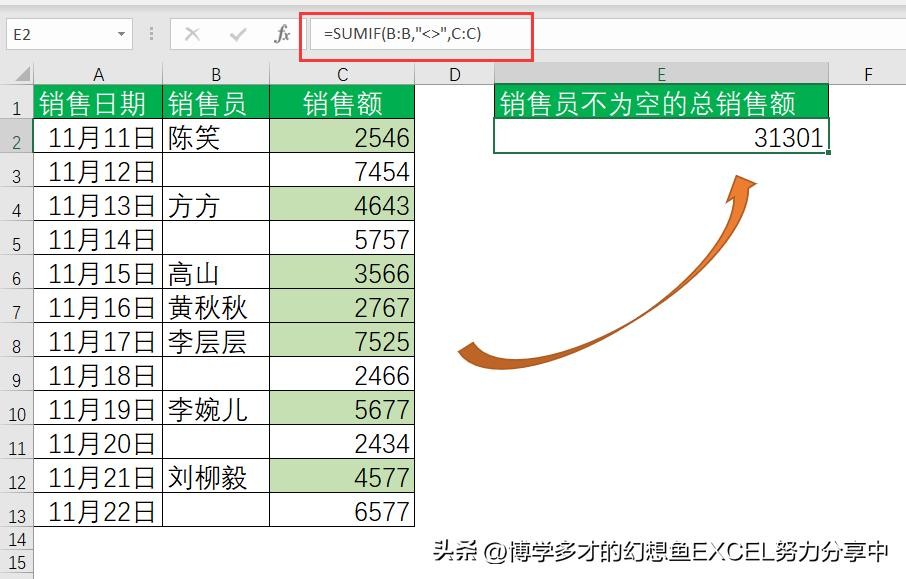Viewport: 906px width, 579px height.
Task: Click the 销售日期 header cell
Action: click(98, 103)
